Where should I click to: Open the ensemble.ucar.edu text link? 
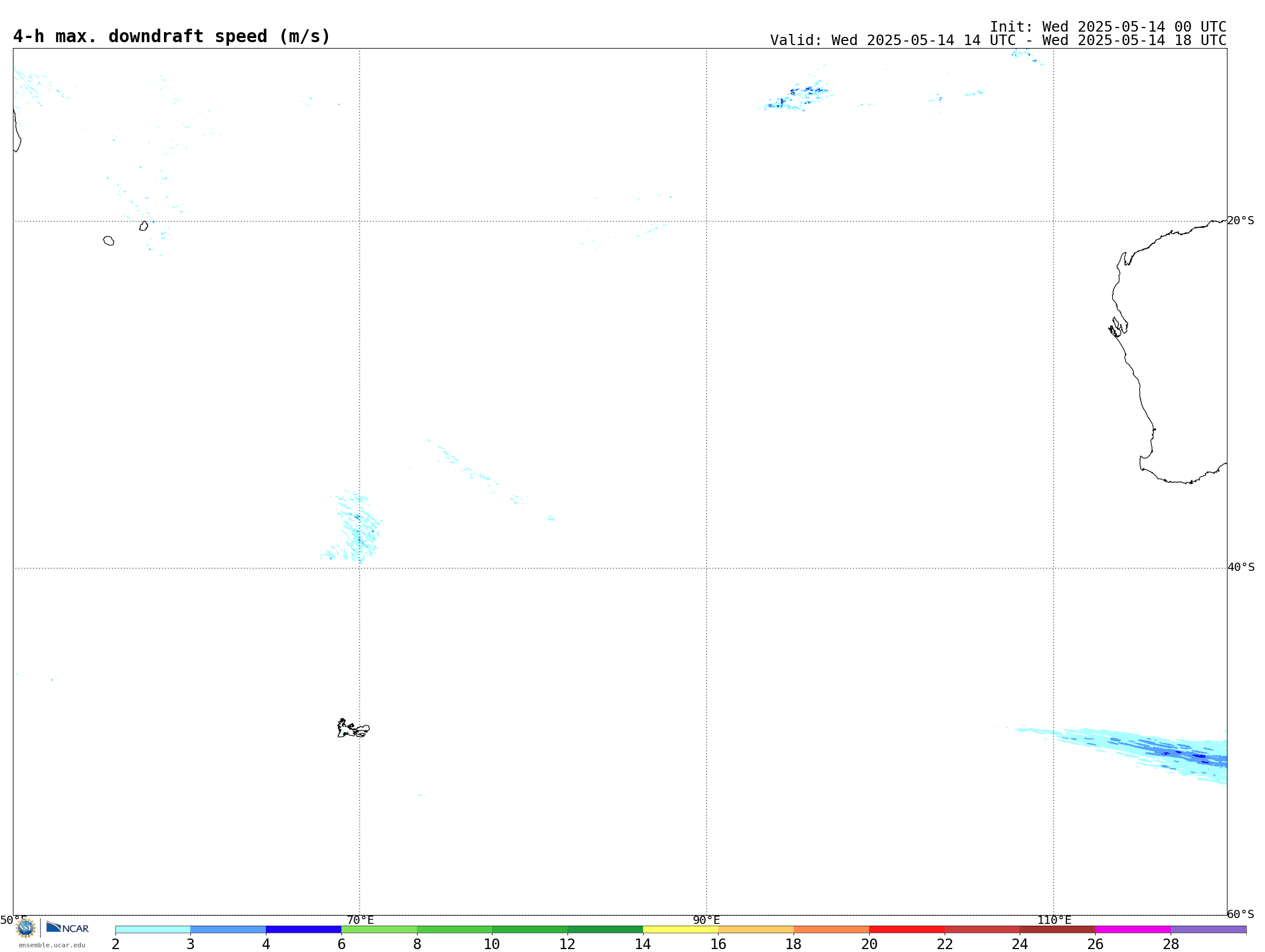click(52, 945)
